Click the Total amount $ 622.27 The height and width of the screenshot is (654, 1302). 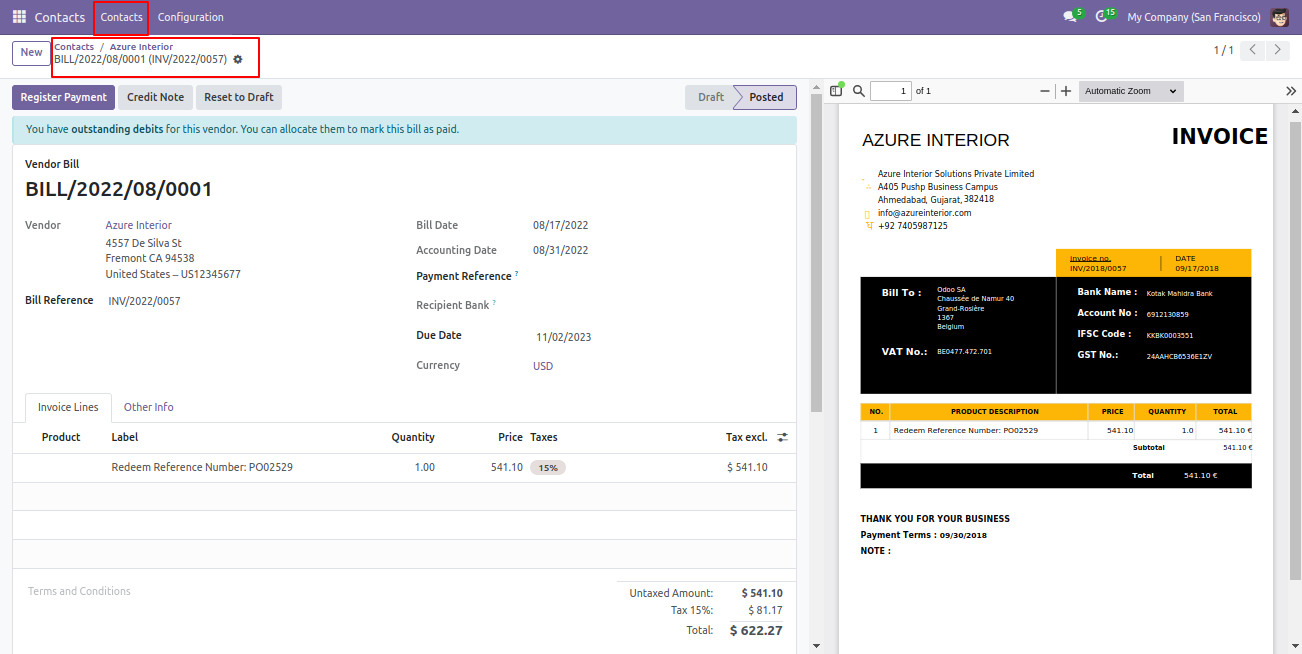tap(756, 630)
